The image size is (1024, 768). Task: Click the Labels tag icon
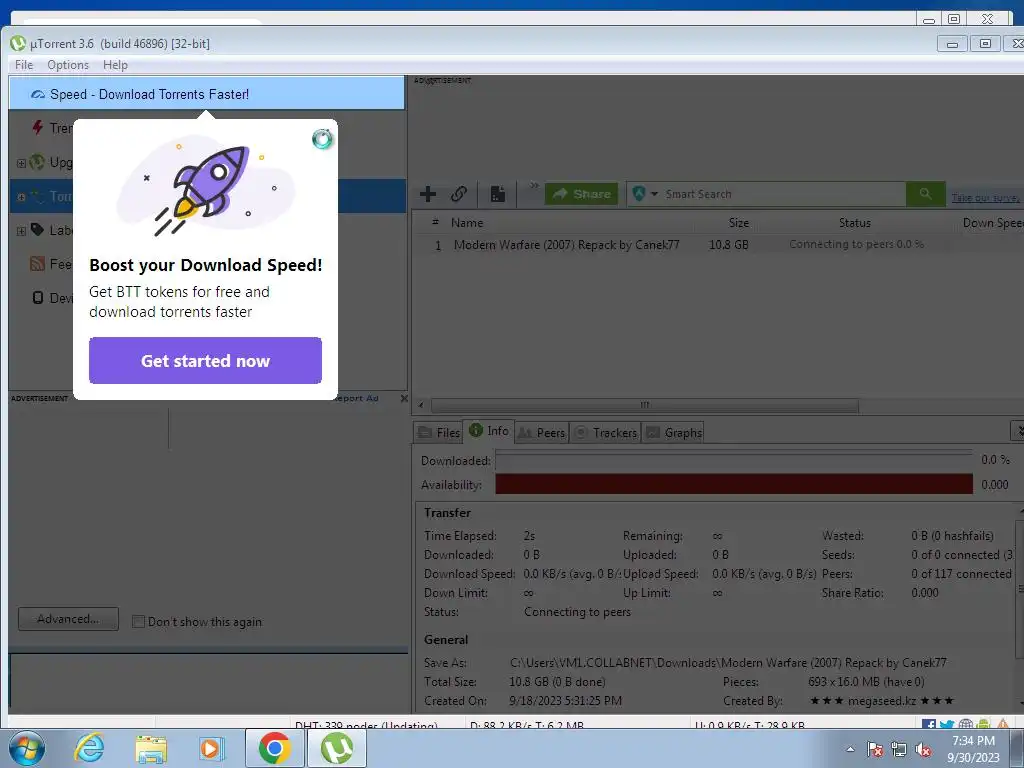(38, 229)
